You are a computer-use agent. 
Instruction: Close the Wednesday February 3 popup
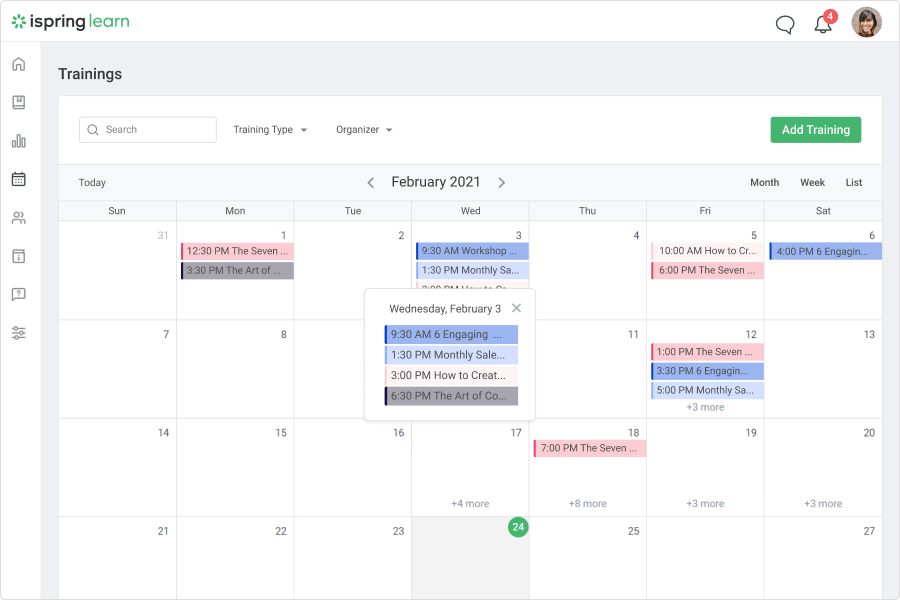[x=516, y=308]
